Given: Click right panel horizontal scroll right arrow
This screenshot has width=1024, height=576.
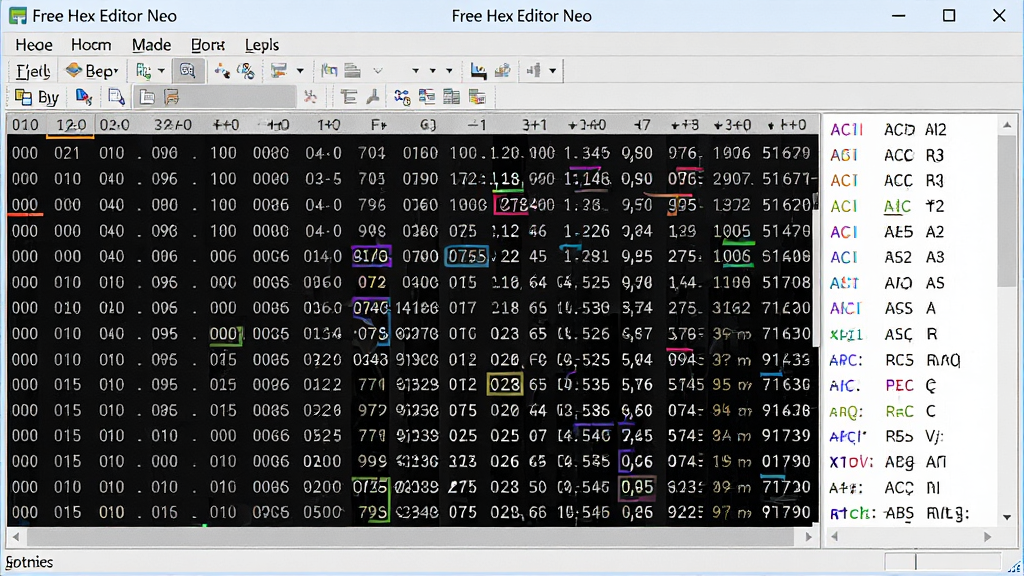Looking at the screenshot, I should pyautogui.click(x=987, y=537).
